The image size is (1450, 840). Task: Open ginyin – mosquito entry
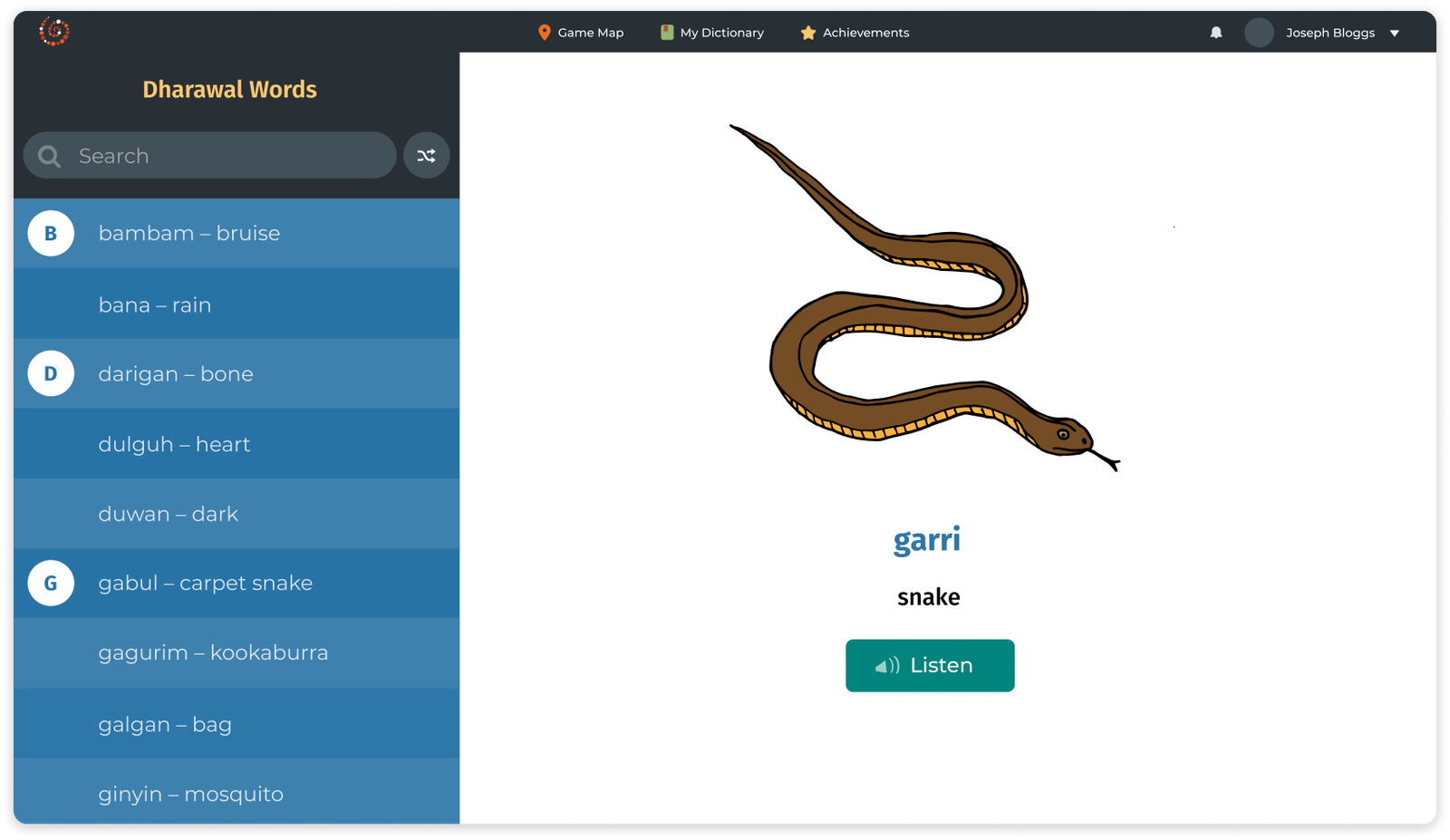[x=190, y=793]
